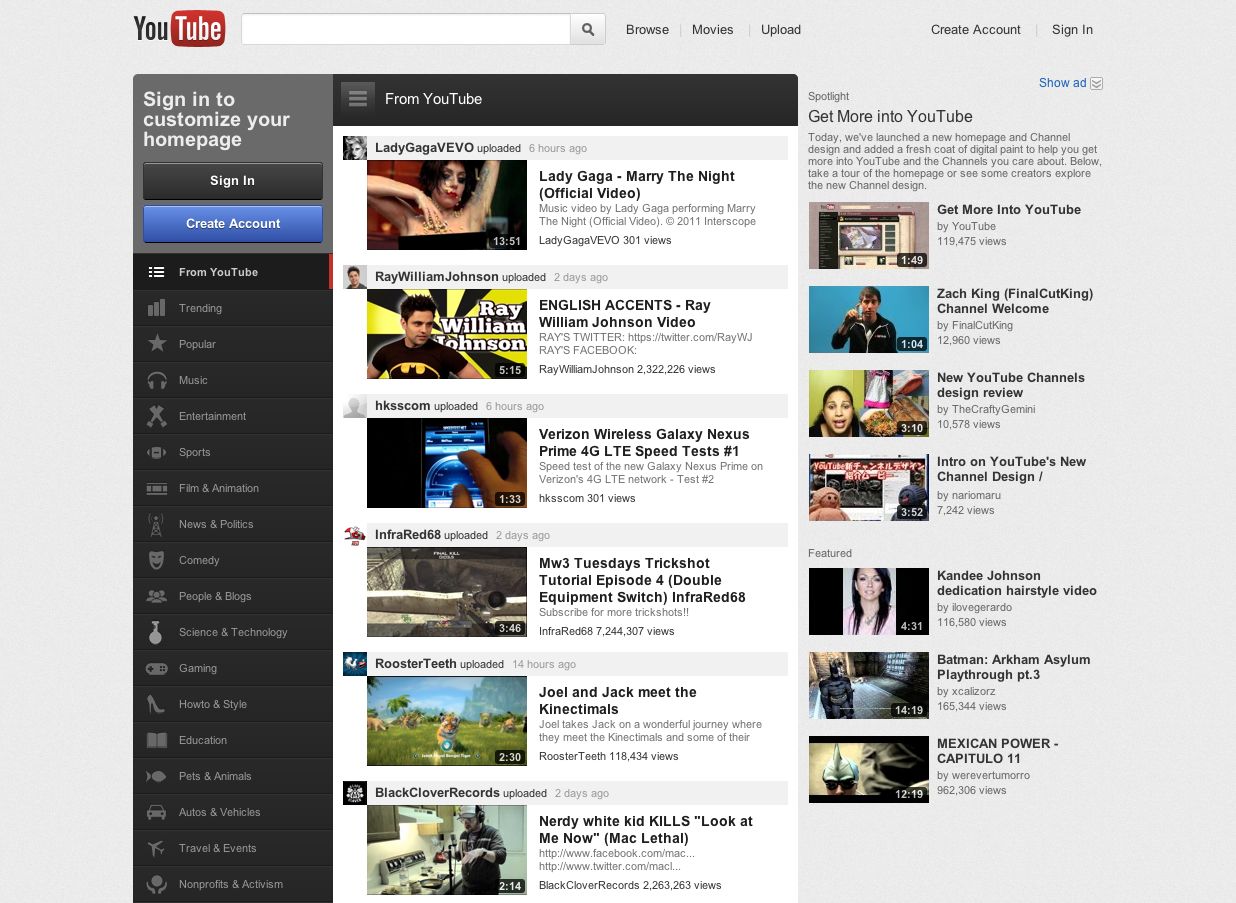This screenshot has width=1236, height=903.
Task: Select the Music headphones icon
Action: (x=157, y=380)
